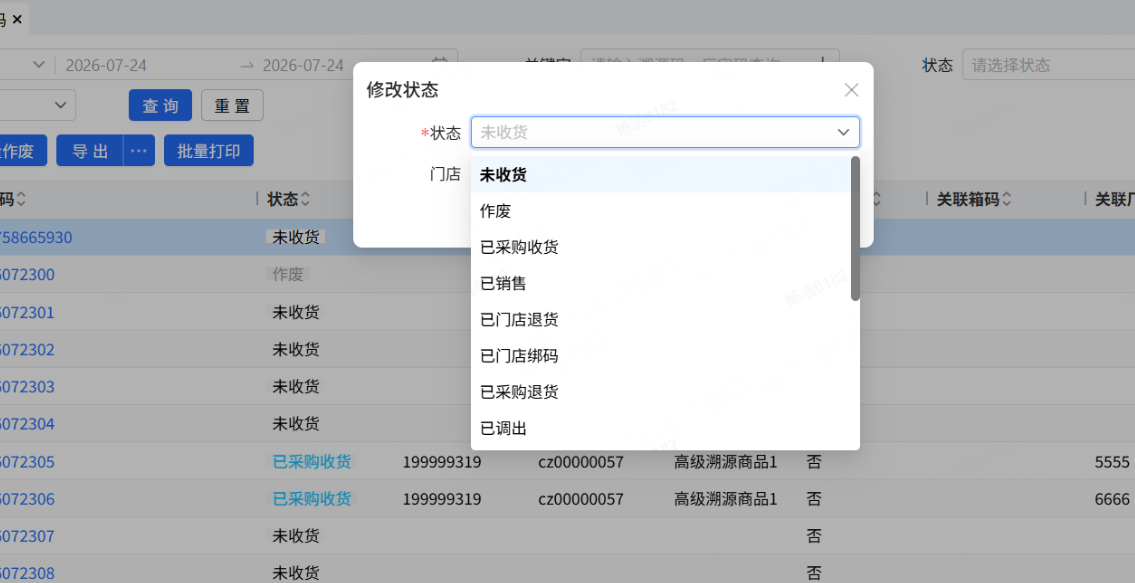Select 作废 from the status list
The height and width of the screenshot is (583, 1135).
pos(660,211)
